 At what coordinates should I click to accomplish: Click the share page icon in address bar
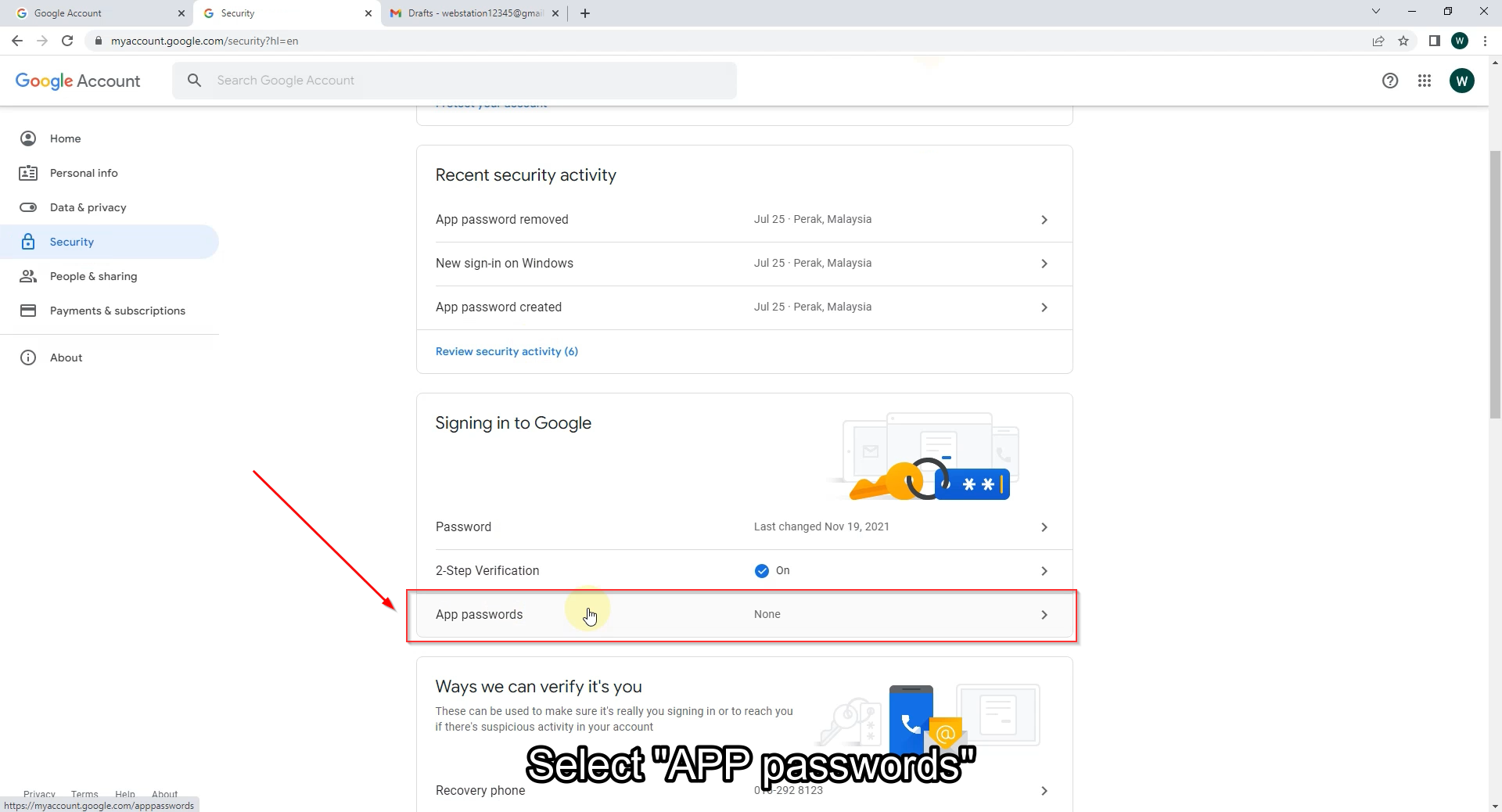click(x=1378, y=41)
